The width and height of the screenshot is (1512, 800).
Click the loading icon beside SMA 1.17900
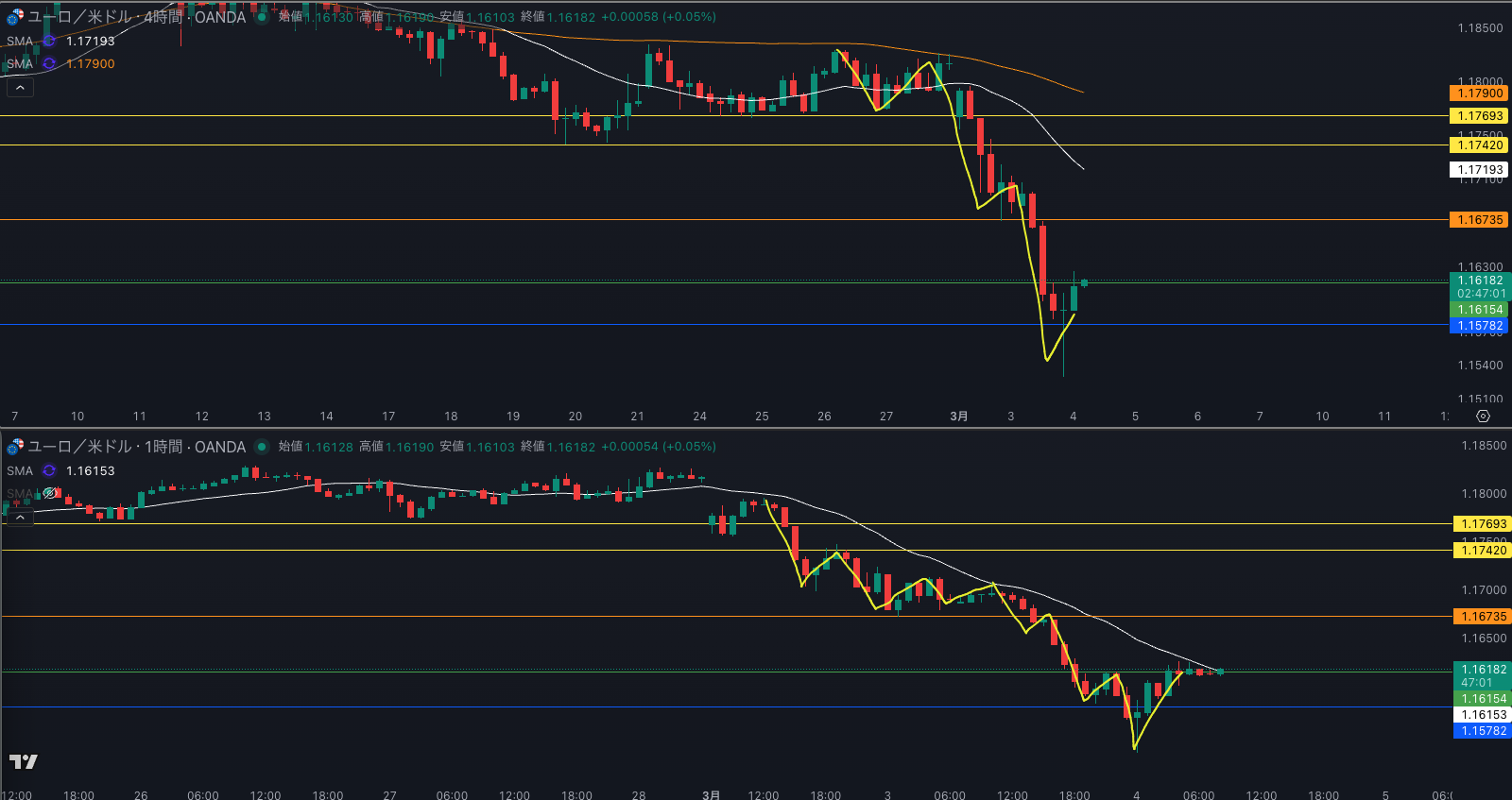point(49,64)
